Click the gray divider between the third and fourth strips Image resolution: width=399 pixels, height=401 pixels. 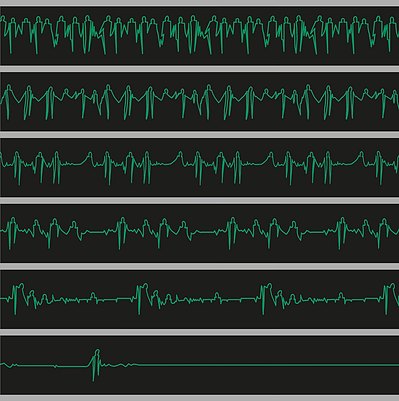coord(199,200)
